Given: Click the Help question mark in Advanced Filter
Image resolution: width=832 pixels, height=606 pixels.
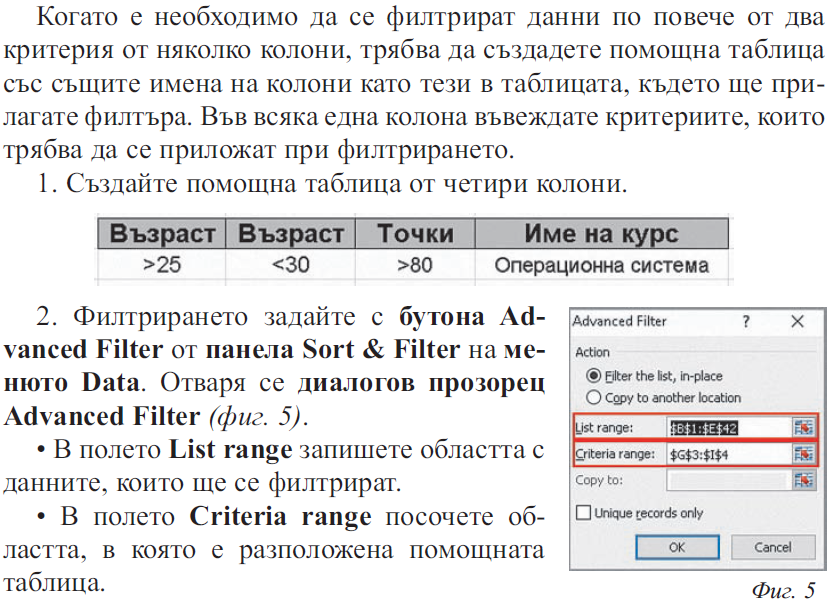Looking at the screenshot, I should pyautogui.click(x=746, y=322).
